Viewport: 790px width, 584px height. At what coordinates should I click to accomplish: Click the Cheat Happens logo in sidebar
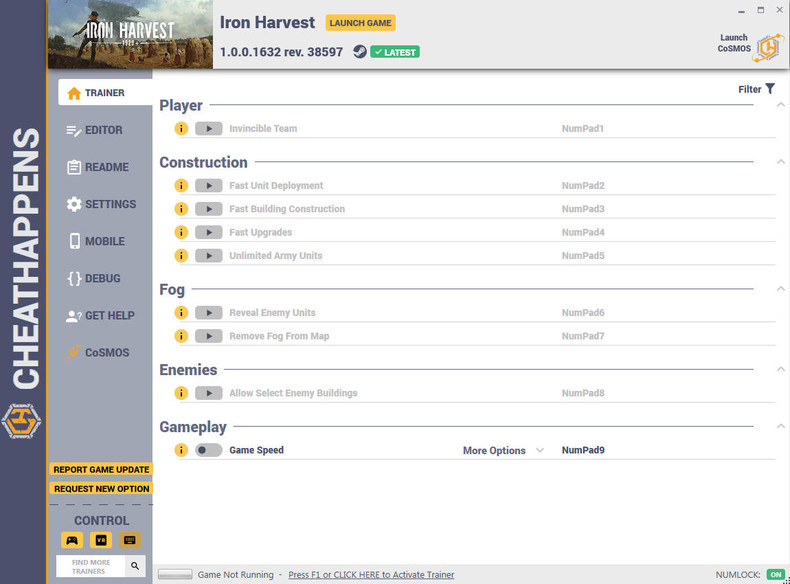coord(21,421)
